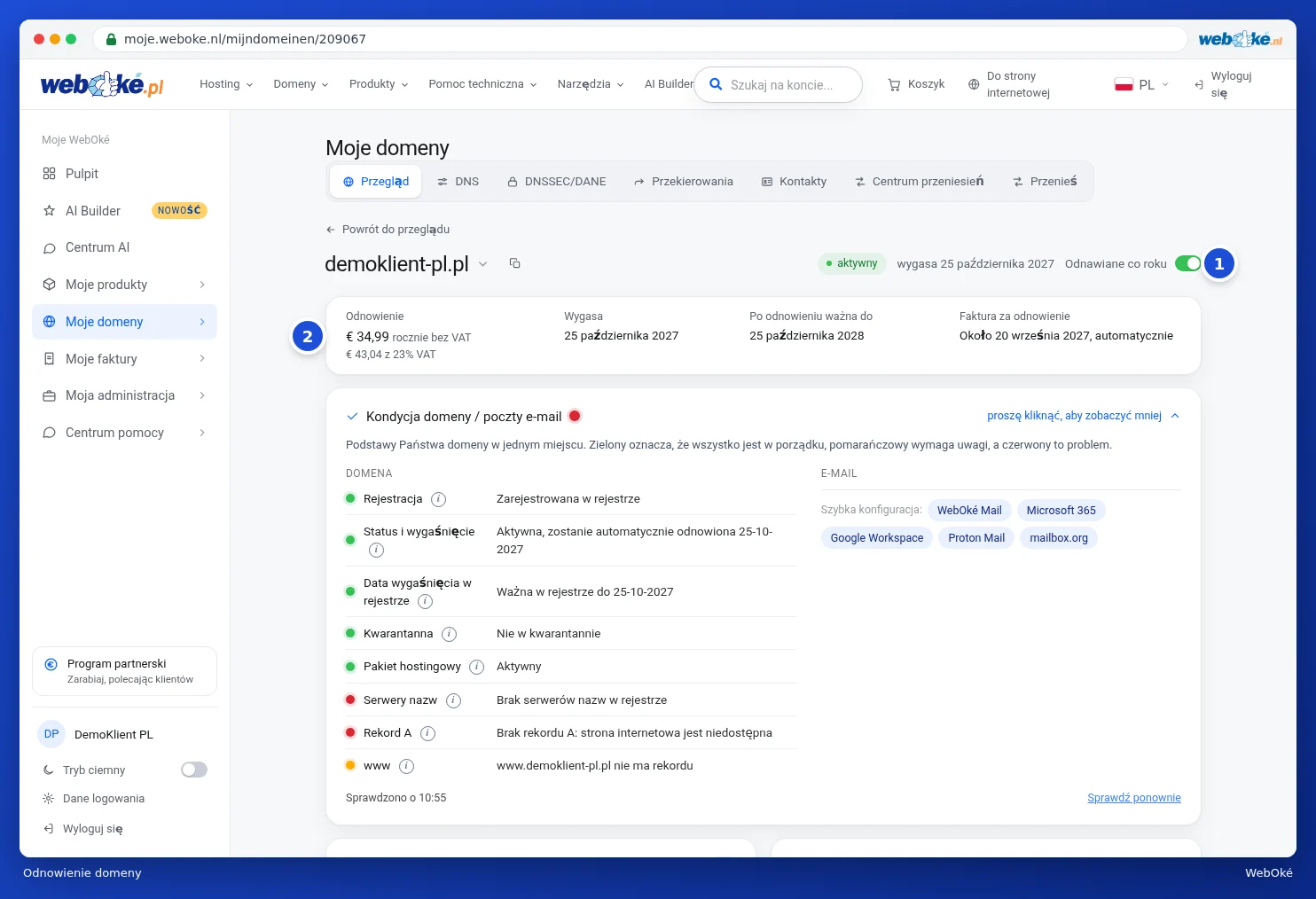Go back via Powrót do przeglądu
The height and width of the screenshot is (899, 1316).
tap(388, 230)
